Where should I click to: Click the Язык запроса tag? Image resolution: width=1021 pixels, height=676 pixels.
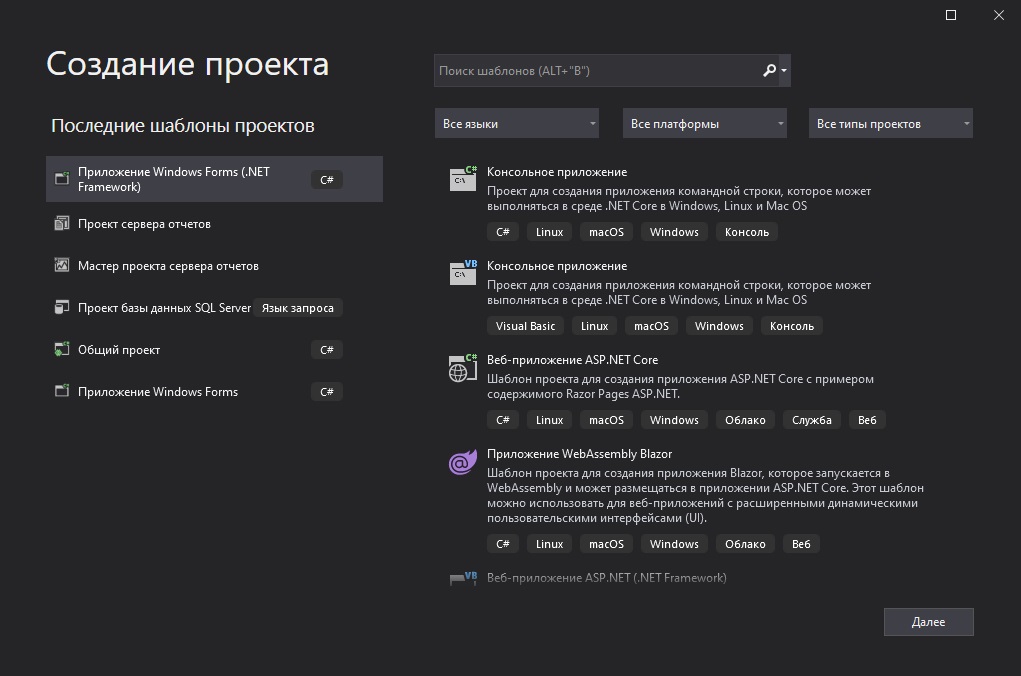298,307
